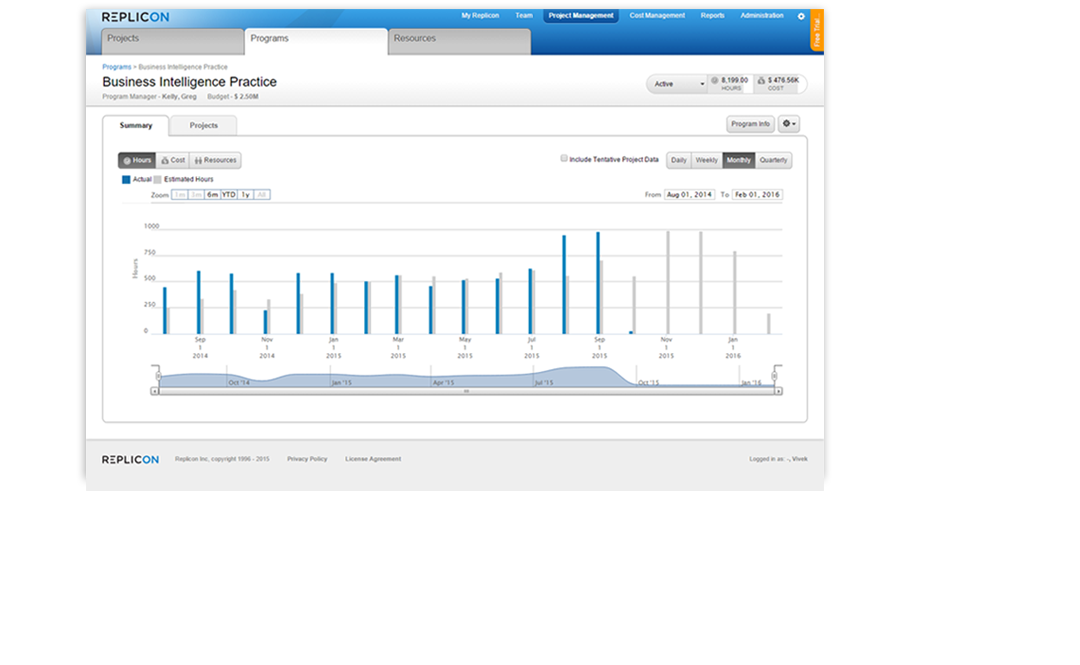The height and width of the screenshot is (665, 1080).
Task: Click the $476.56K cost indicator
Action: click(778, 83)
